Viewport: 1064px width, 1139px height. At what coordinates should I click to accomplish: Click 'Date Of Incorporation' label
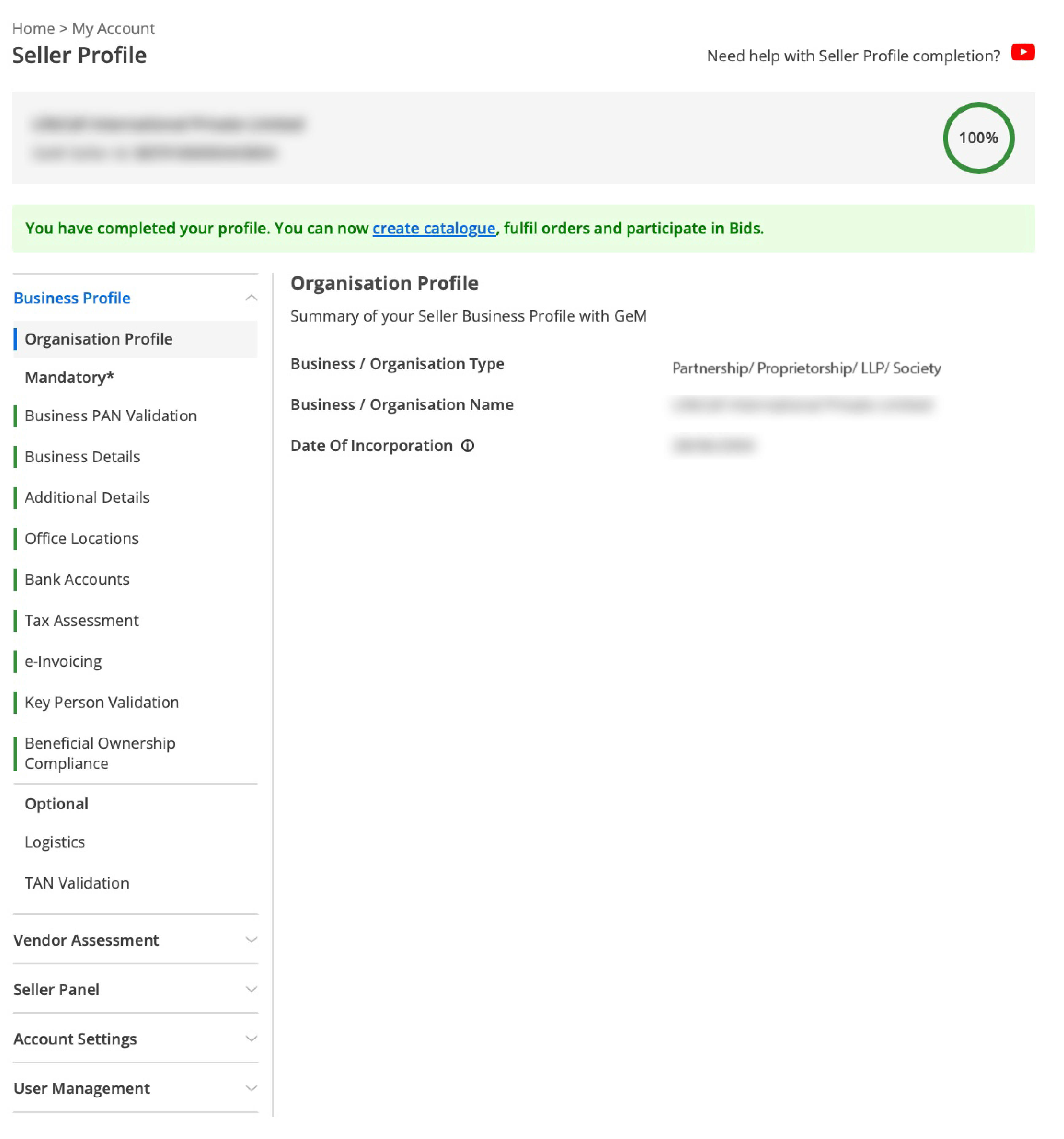371,446
